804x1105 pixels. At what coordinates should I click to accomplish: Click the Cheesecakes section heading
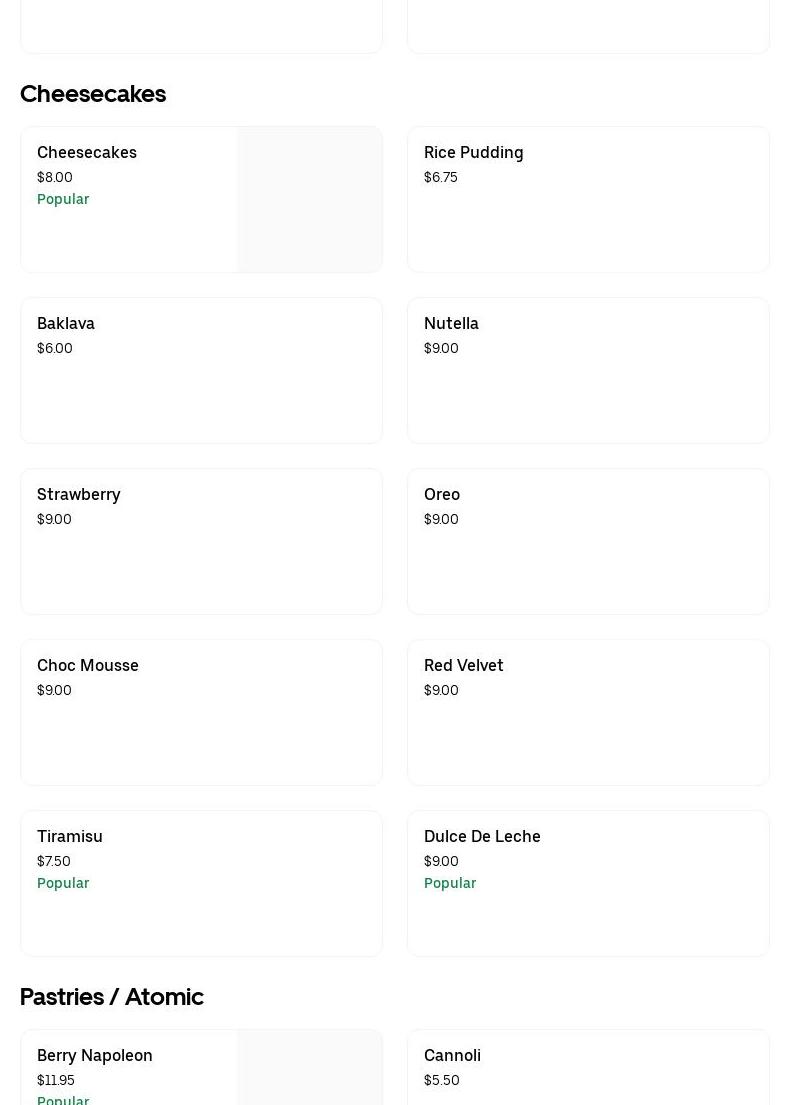[x=93, y=94]
